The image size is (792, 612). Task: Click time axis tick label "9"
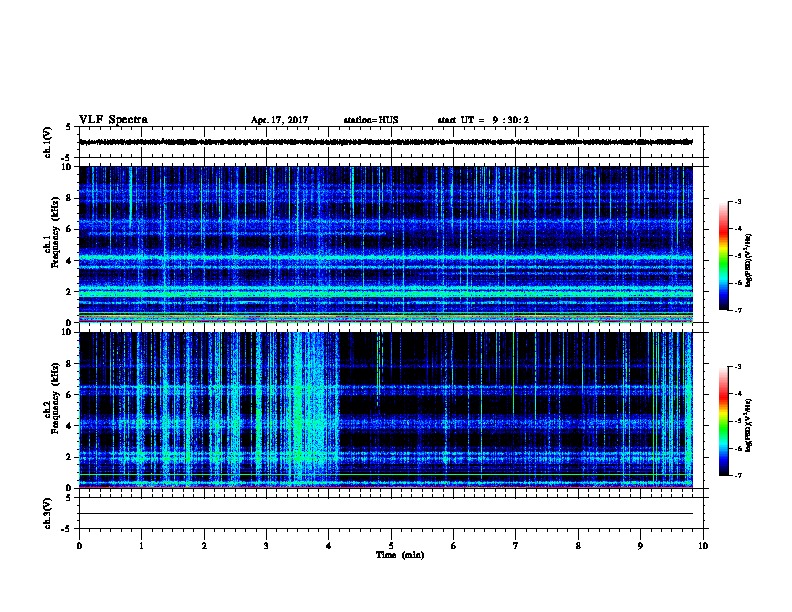(640, 546)
